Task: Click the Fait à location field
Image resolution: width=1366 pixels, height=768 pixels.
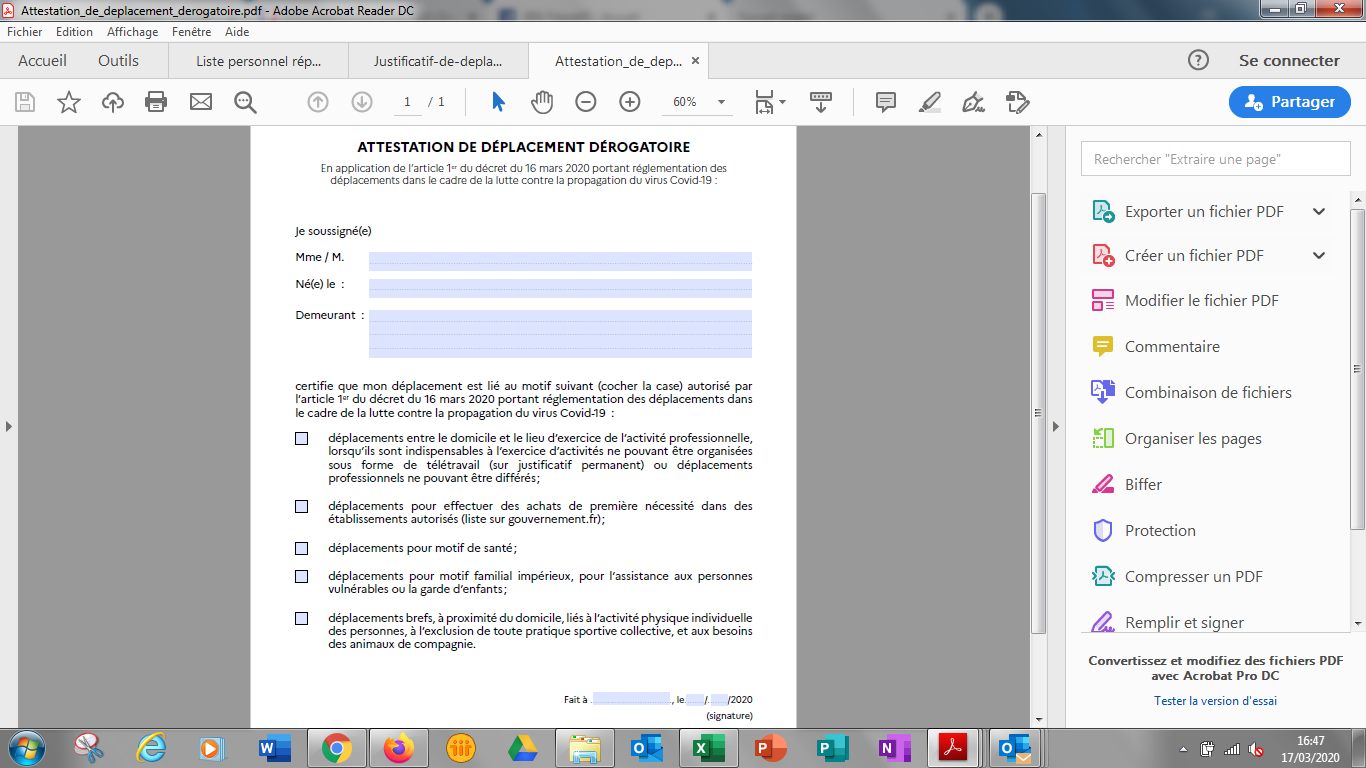Action: (x=630, y=699)
